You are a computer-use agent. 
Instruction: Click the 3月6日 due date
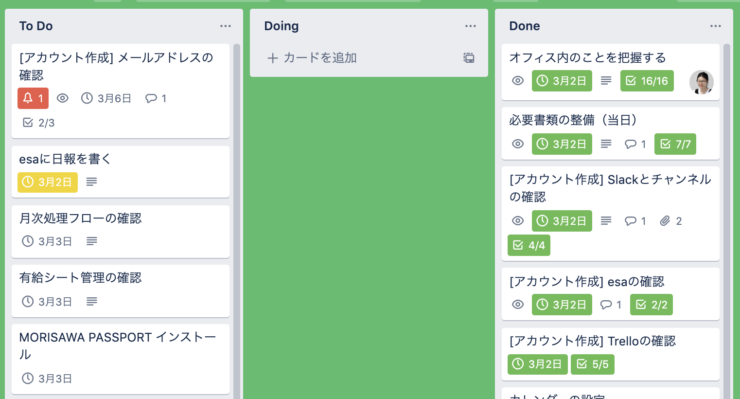106,98
